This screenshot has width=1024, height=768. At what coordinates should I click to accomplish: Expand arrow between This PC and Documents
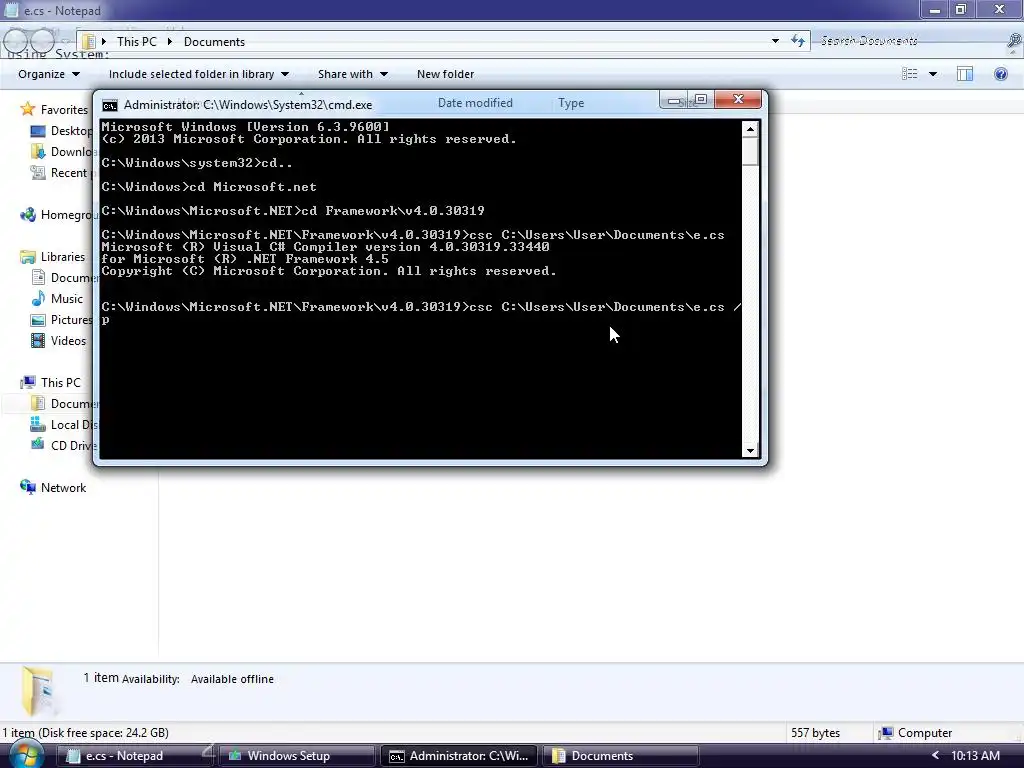[170, 42]
